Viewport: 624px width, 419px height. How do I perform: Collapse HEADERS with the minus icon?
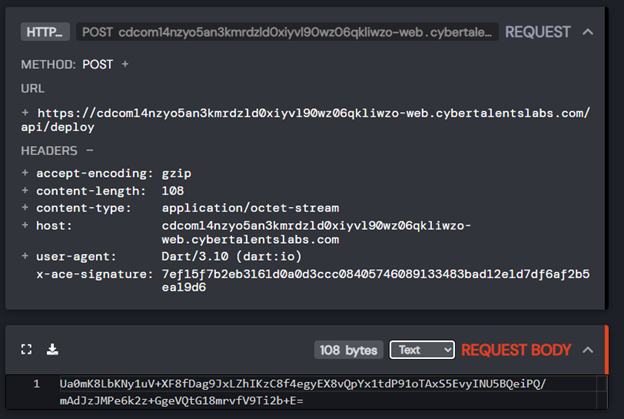pyautogui.click(x=90, y=150)
